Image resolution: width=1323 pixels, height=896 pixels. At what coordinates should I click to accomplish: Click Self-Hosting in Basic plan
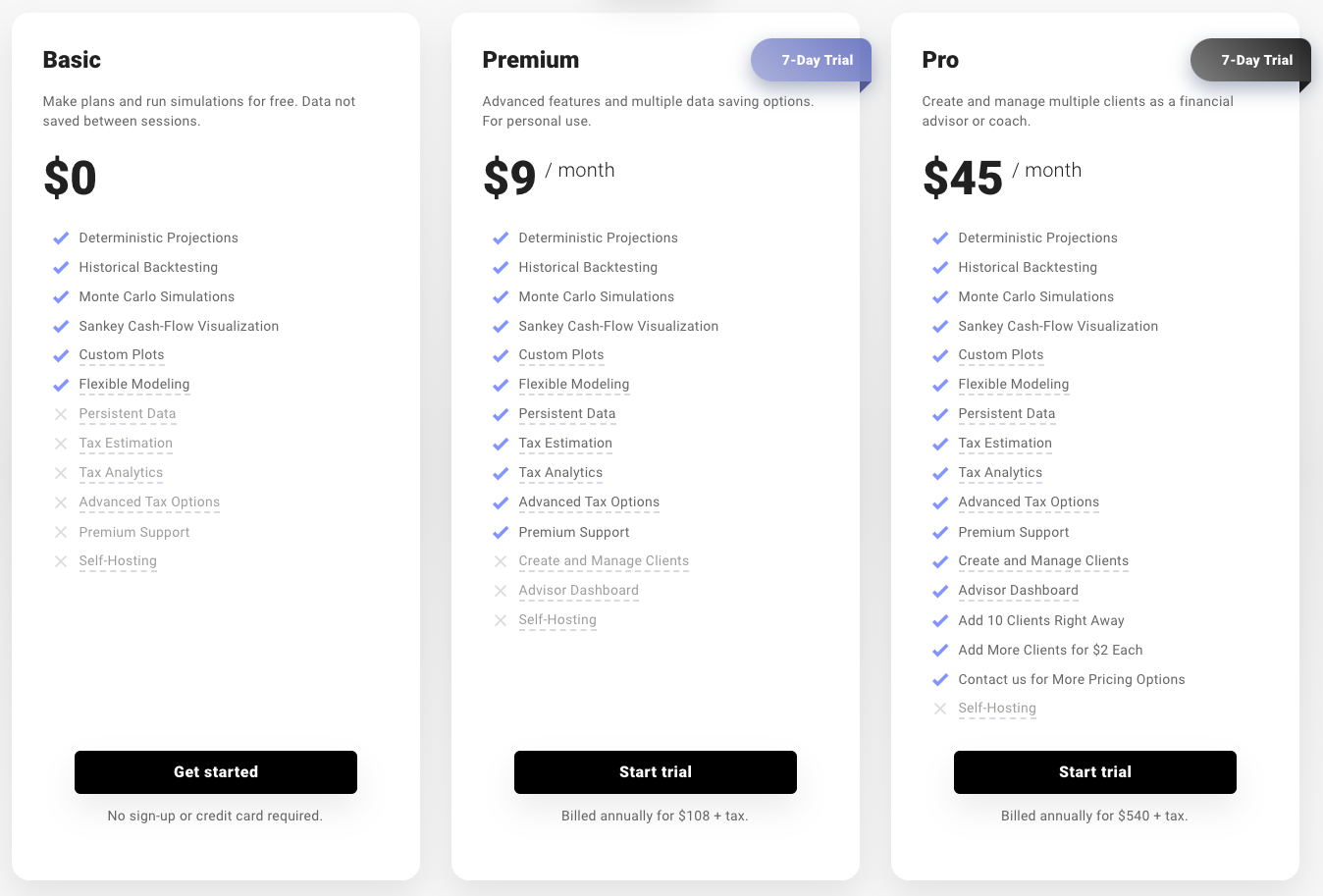point(118,561)
